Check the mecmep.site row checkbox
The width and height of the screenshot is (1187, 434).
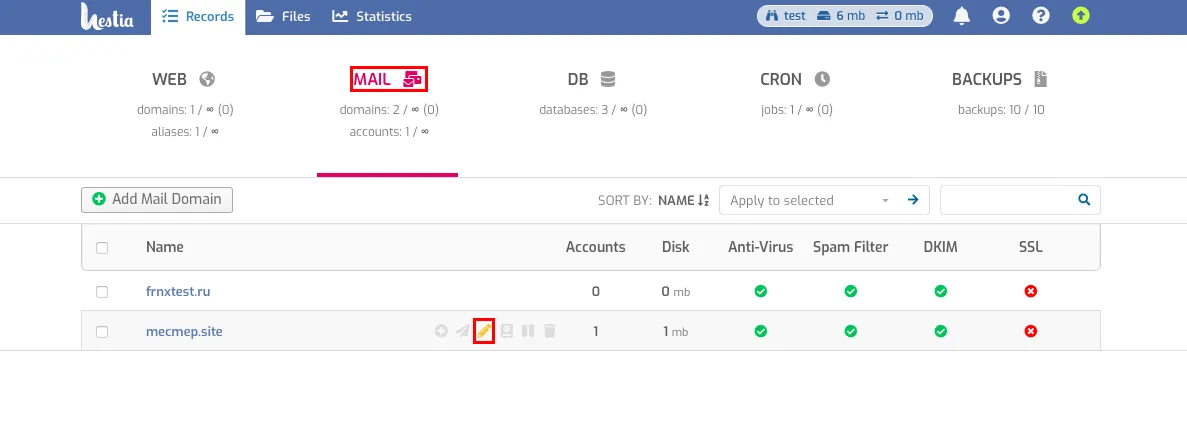click(102, 332)
